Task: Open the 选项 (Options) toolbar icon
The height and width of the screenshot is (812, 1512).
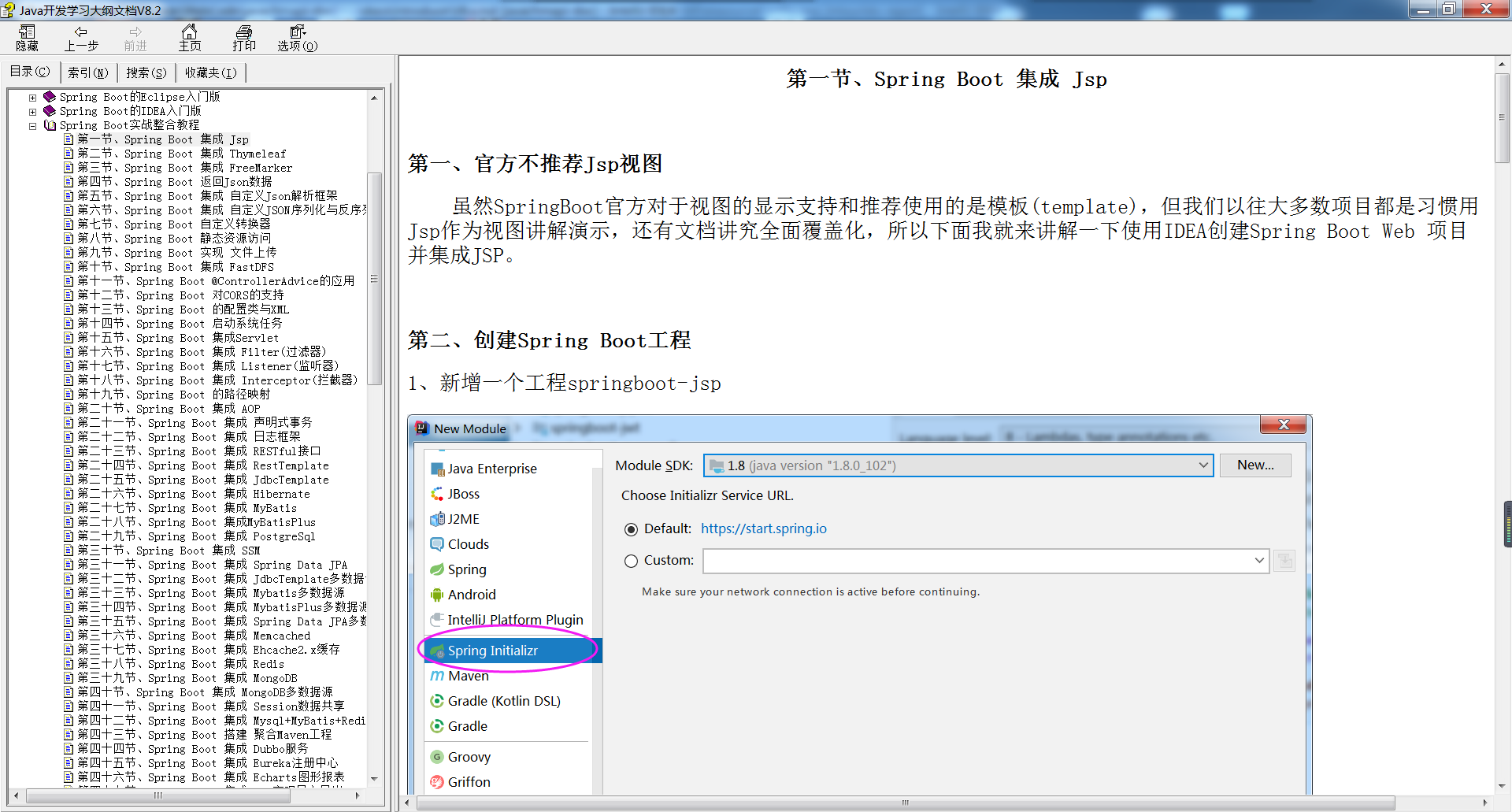Action: 298,38
